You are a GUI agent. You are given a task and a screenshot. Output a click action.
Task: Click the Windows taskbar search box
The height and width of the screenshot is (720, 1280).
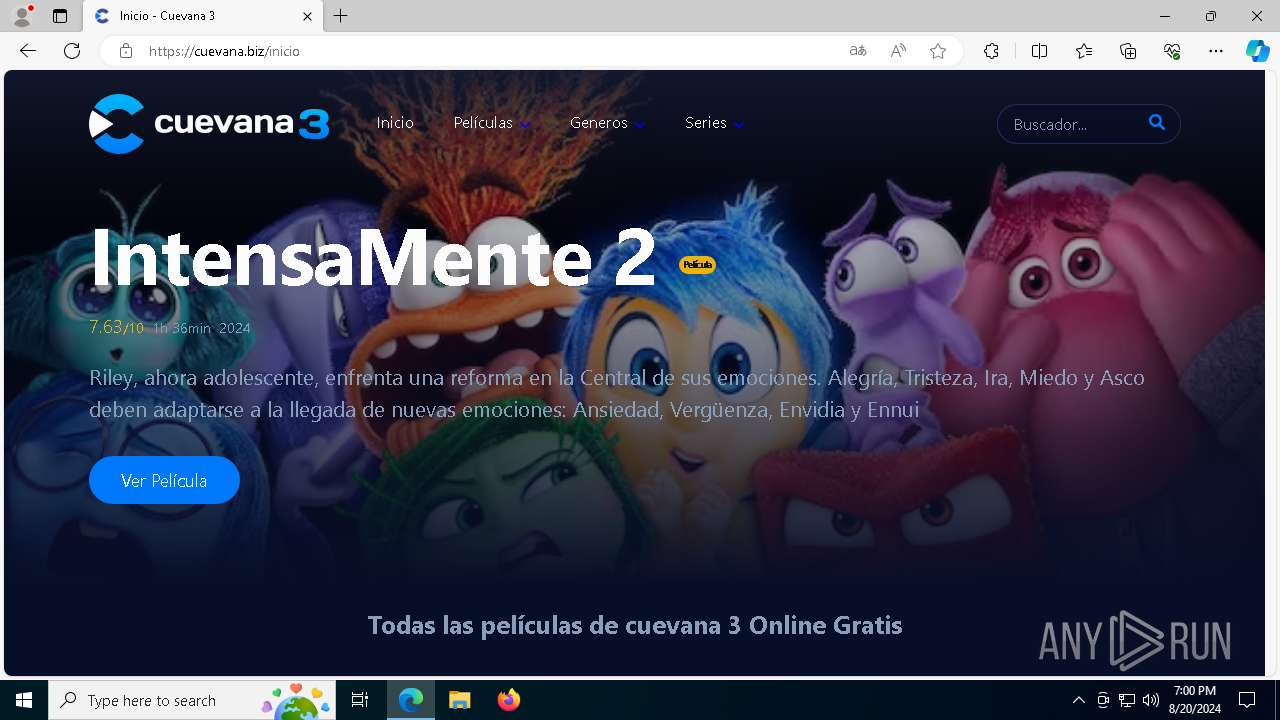tap(190, 700)
